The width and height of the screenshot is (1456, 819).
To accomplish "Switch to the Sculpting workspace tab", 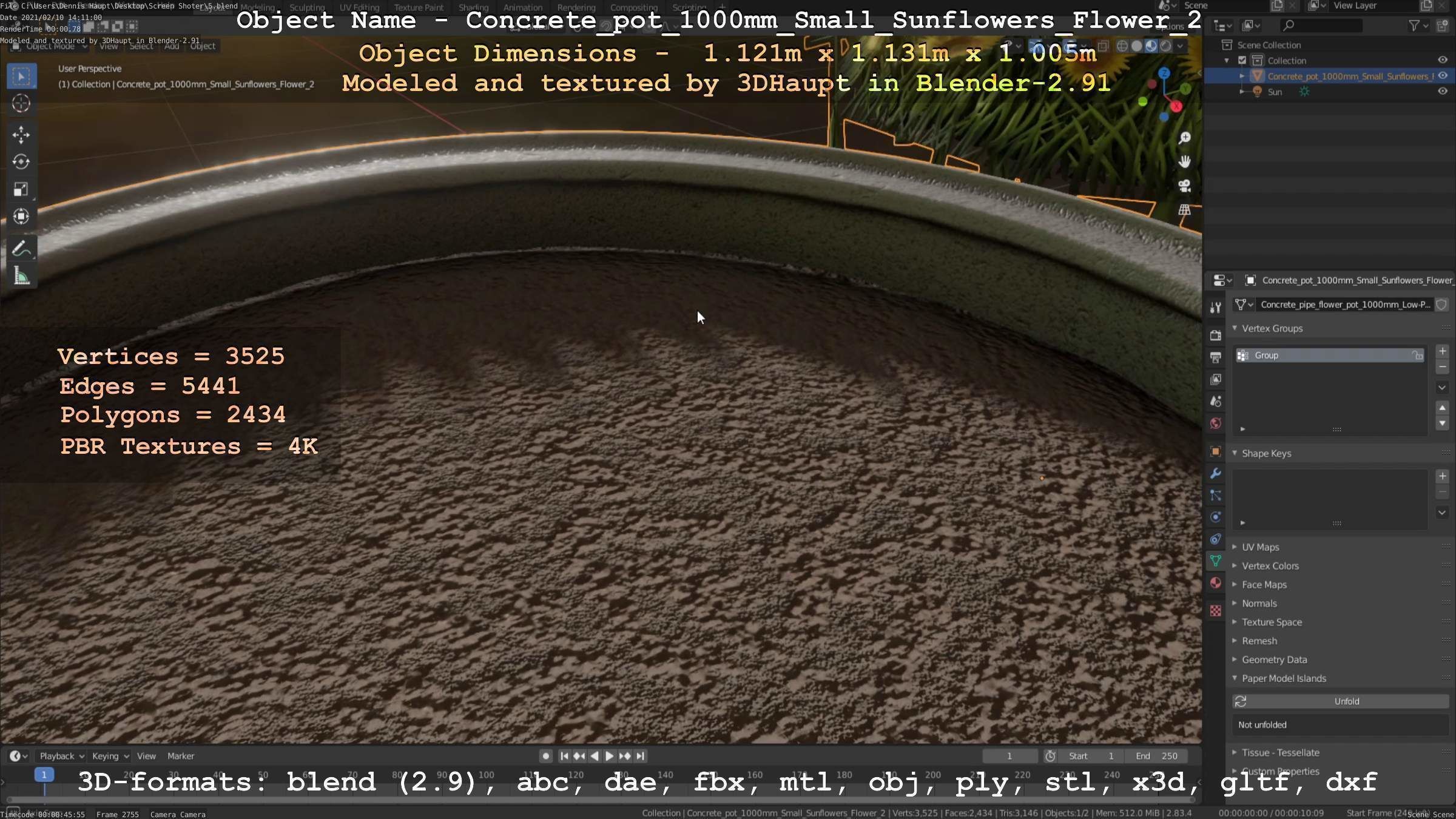I will click(x=307, y=7).
